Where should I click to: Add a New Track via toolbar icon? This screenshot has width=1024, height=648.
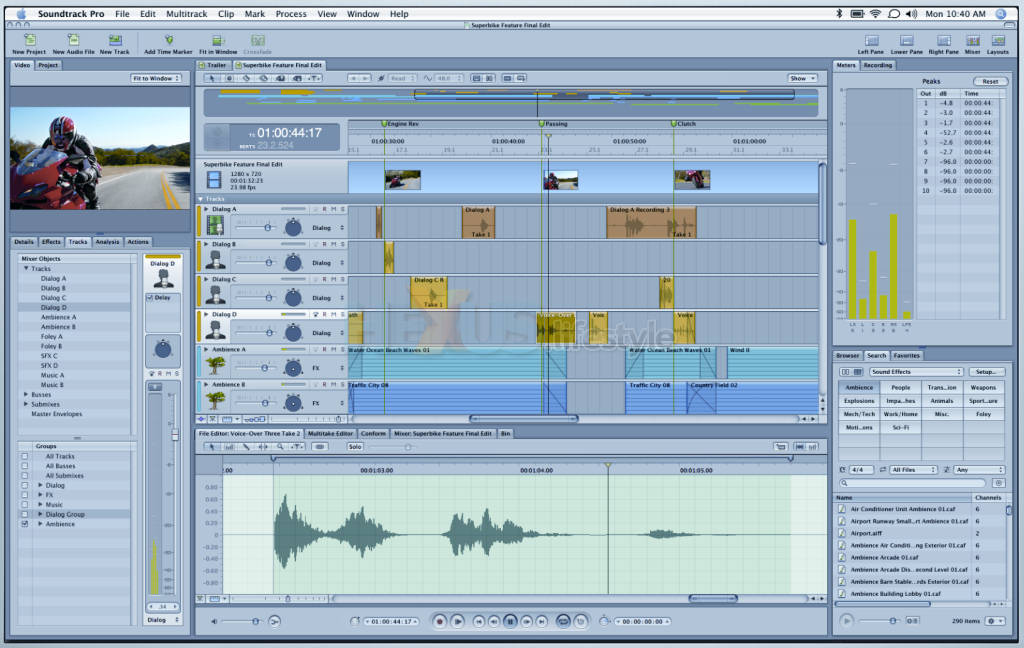tap(115, 40)
